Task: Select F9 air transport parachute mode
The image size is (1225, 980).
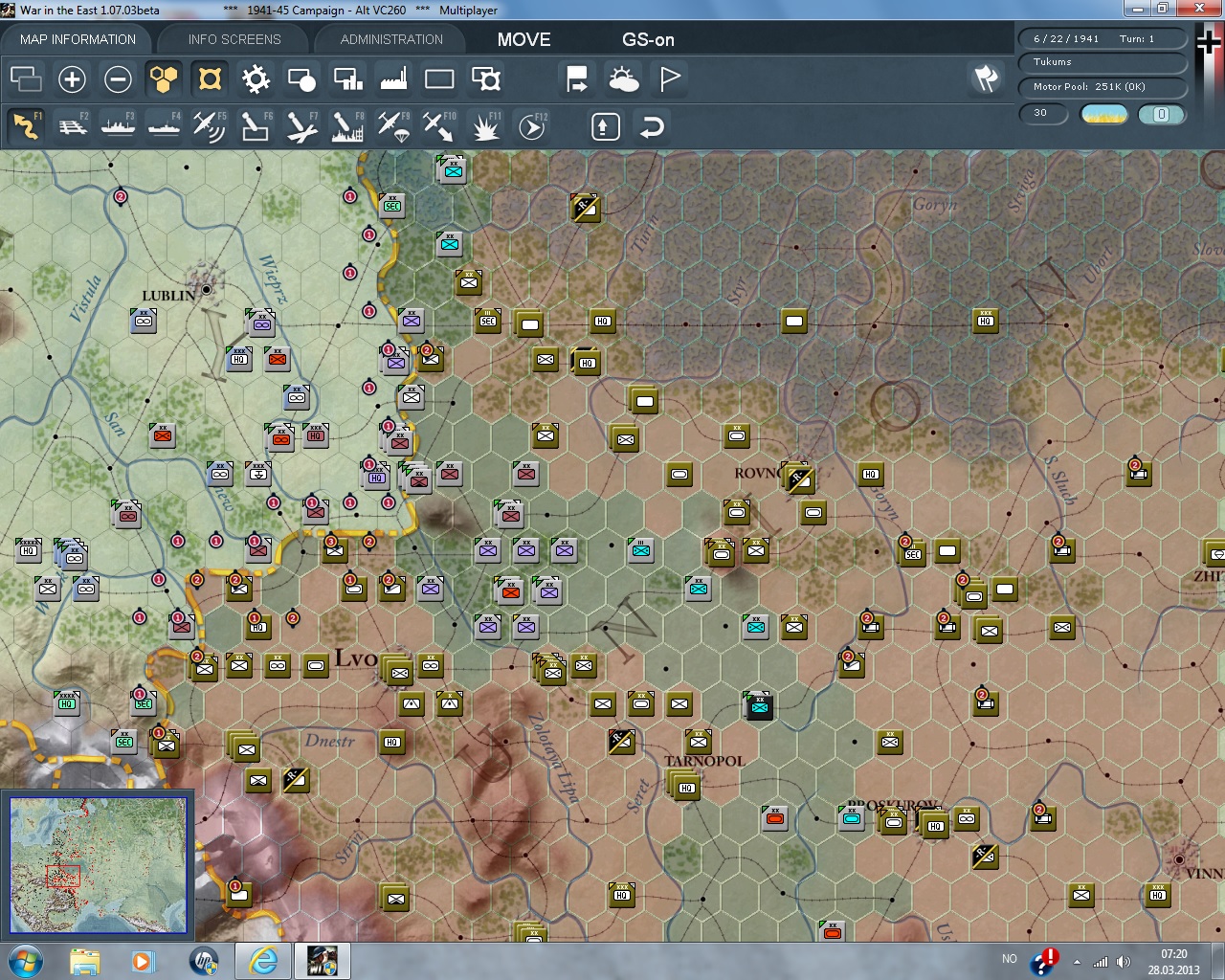Action: click(393, 125)
